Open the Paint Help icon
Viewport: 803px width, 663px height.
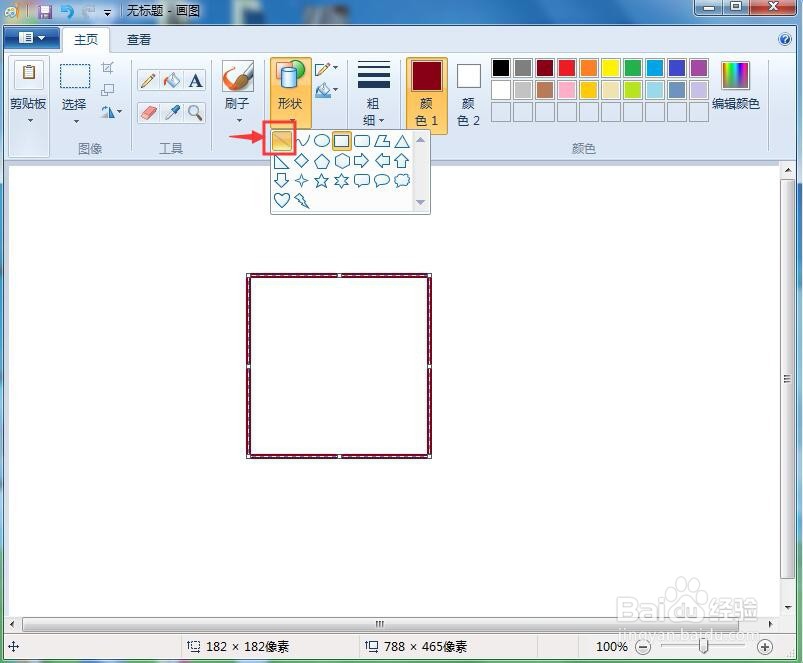click(x=784, y=39)
